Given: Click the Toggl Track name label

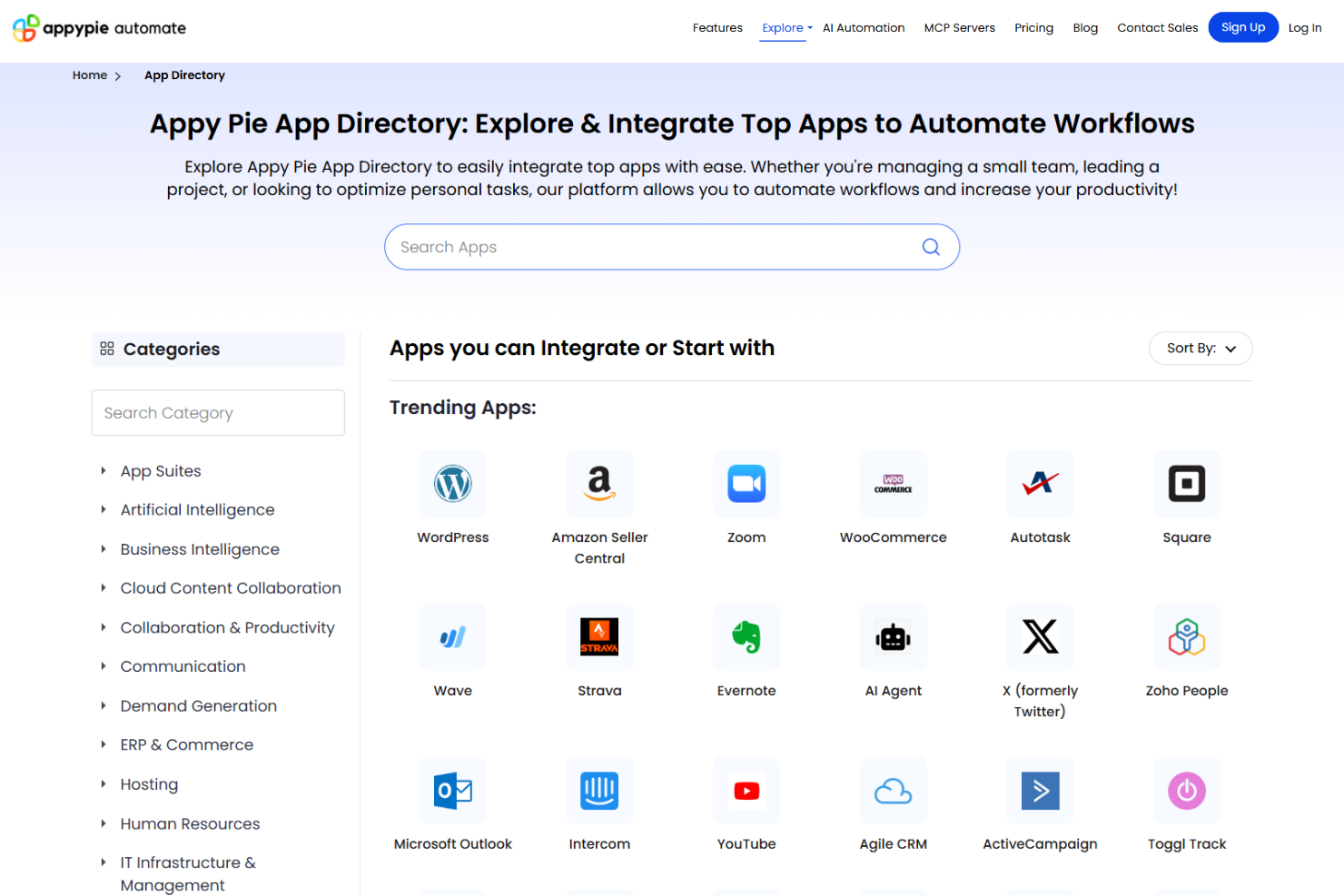Looking at the screenshot, I should coord(1187,844).
